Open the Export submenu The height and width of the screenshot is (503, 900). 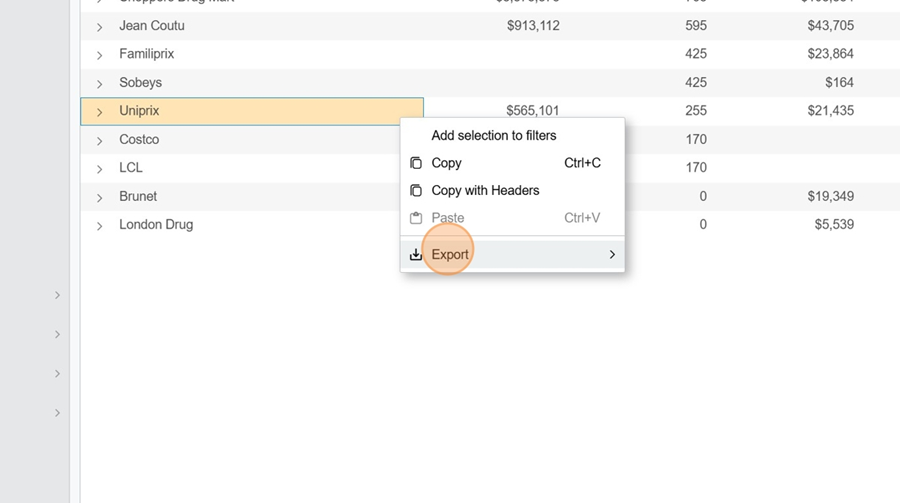pyautogui.click(x=512, y=254)
